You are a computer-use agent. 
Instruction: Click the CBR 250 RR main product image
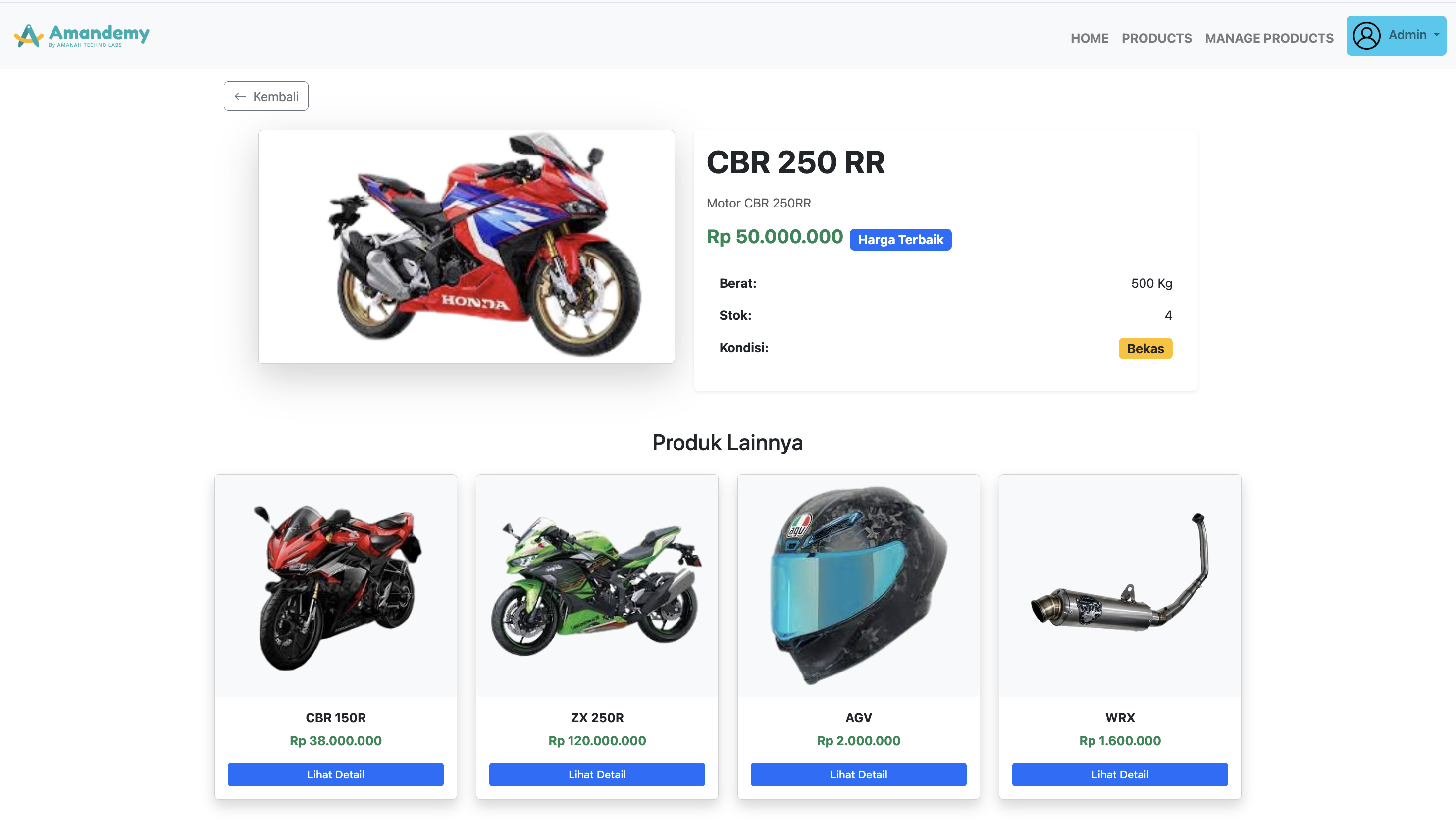click(x=466, y=247)
